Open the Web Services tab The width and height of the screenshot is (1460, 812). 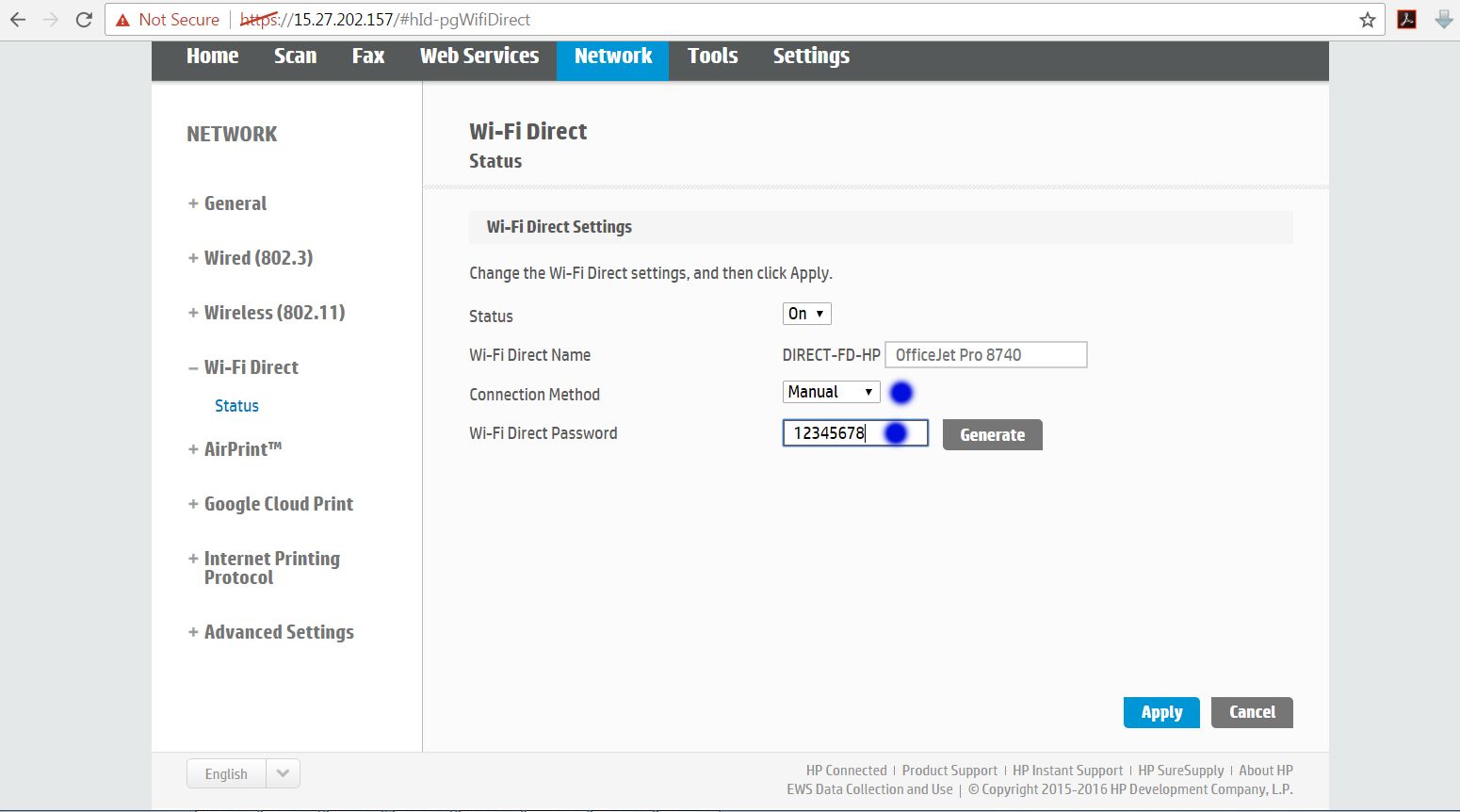pyautogui.click(x=479, y=57)
